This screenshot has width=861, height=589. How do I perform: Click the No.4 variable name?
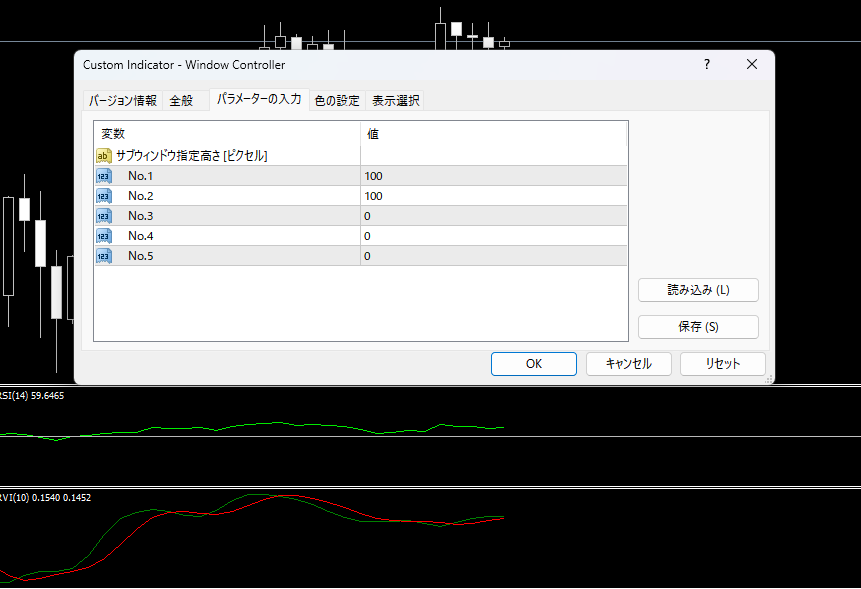[x=141, y=236]
